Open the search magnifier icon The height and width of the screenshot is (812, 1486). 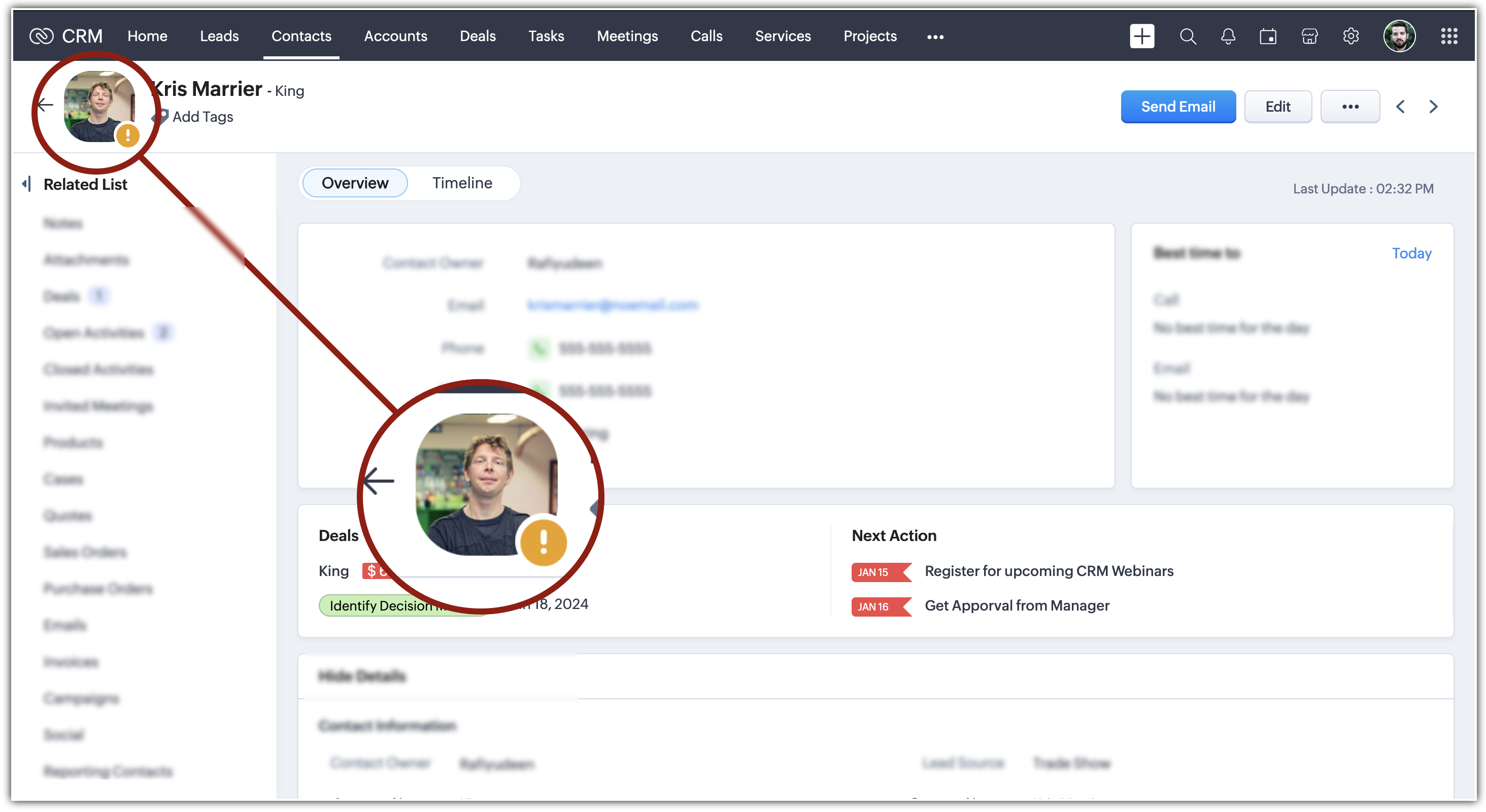(x=1188, y=37)
